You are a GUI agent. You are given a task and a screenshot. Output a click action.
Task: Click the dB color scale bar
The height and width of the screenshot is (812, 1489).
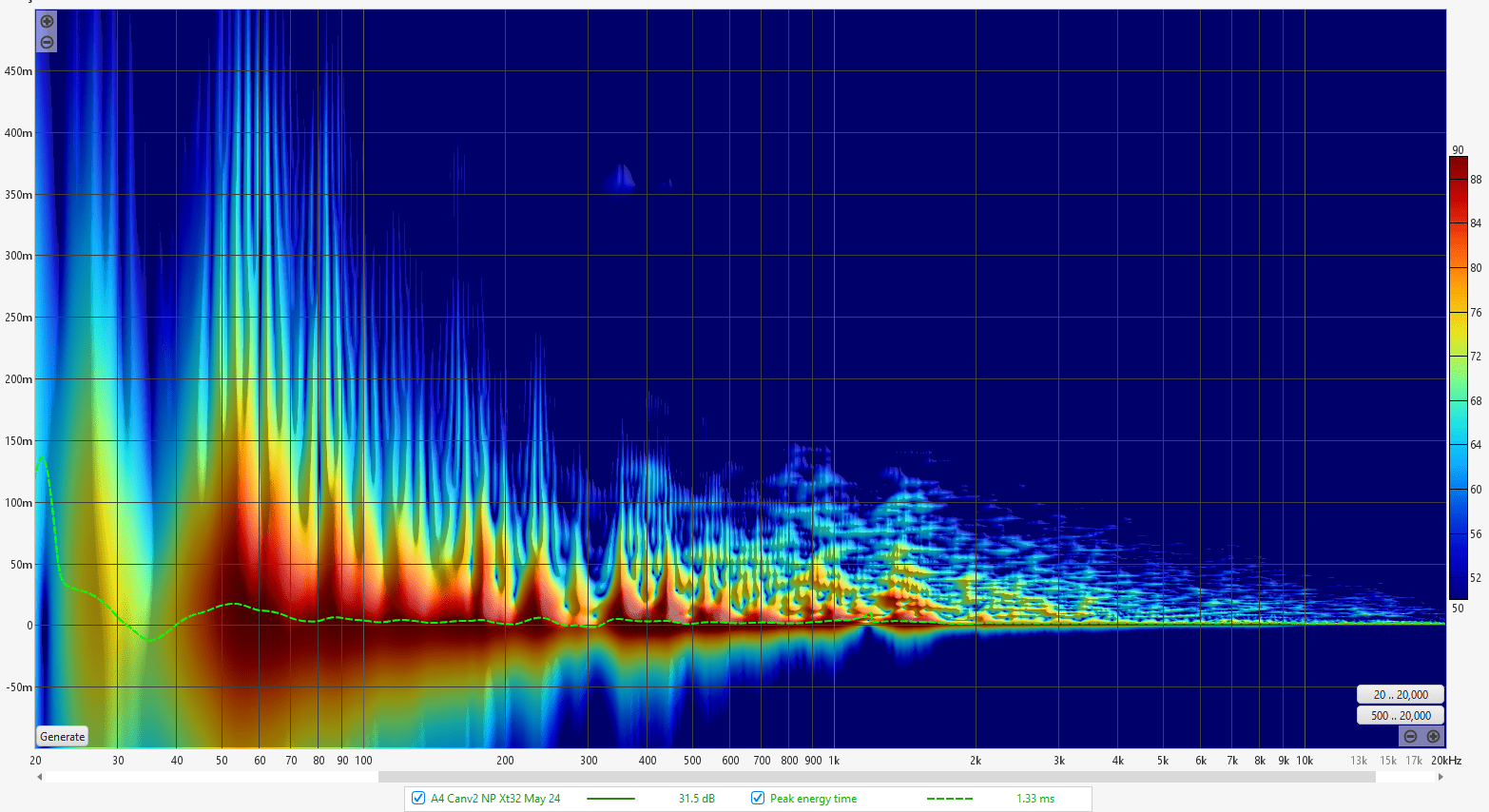1459,378
